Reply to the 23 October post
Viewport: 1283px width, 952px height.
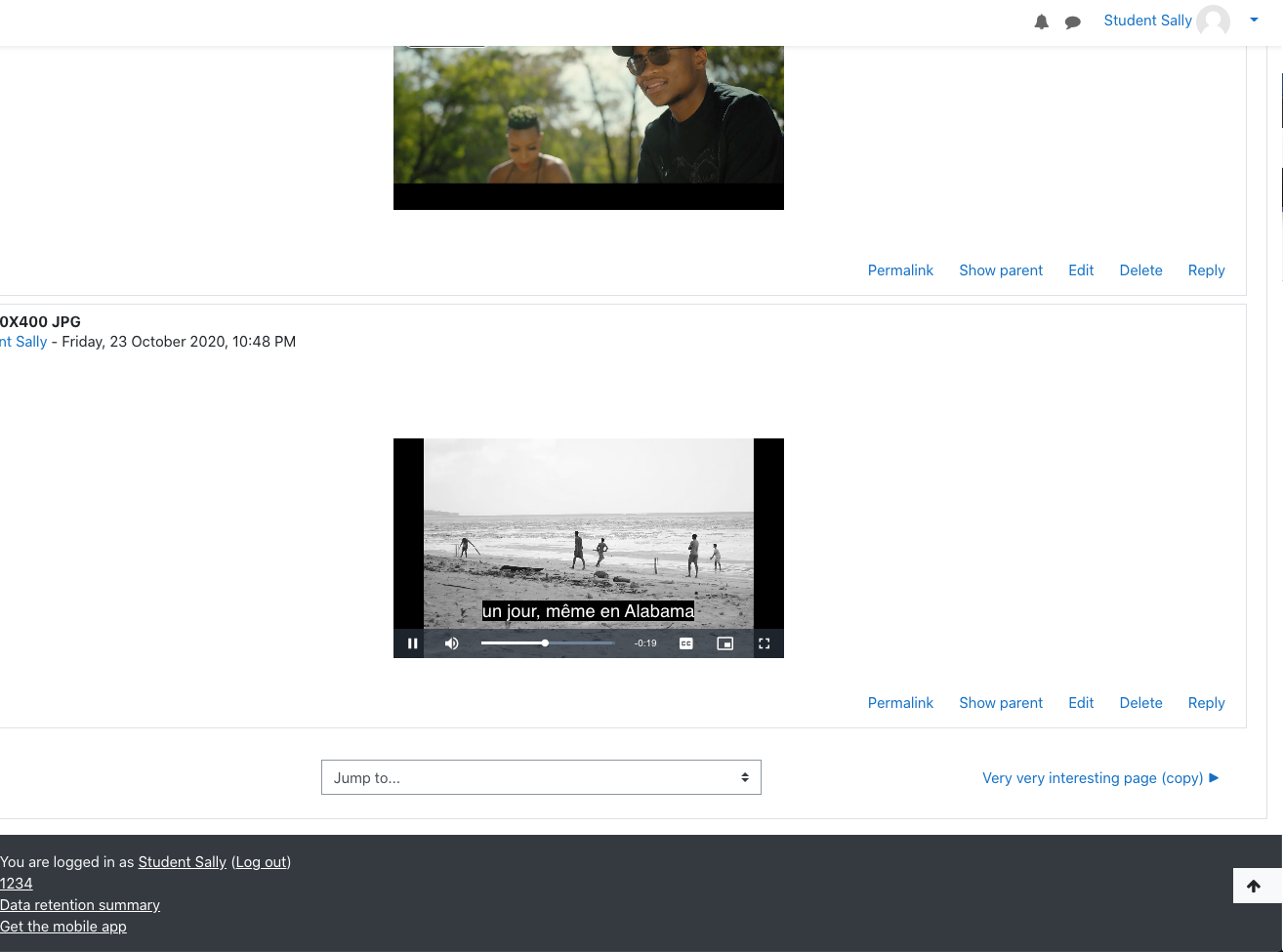point(1206,703)
